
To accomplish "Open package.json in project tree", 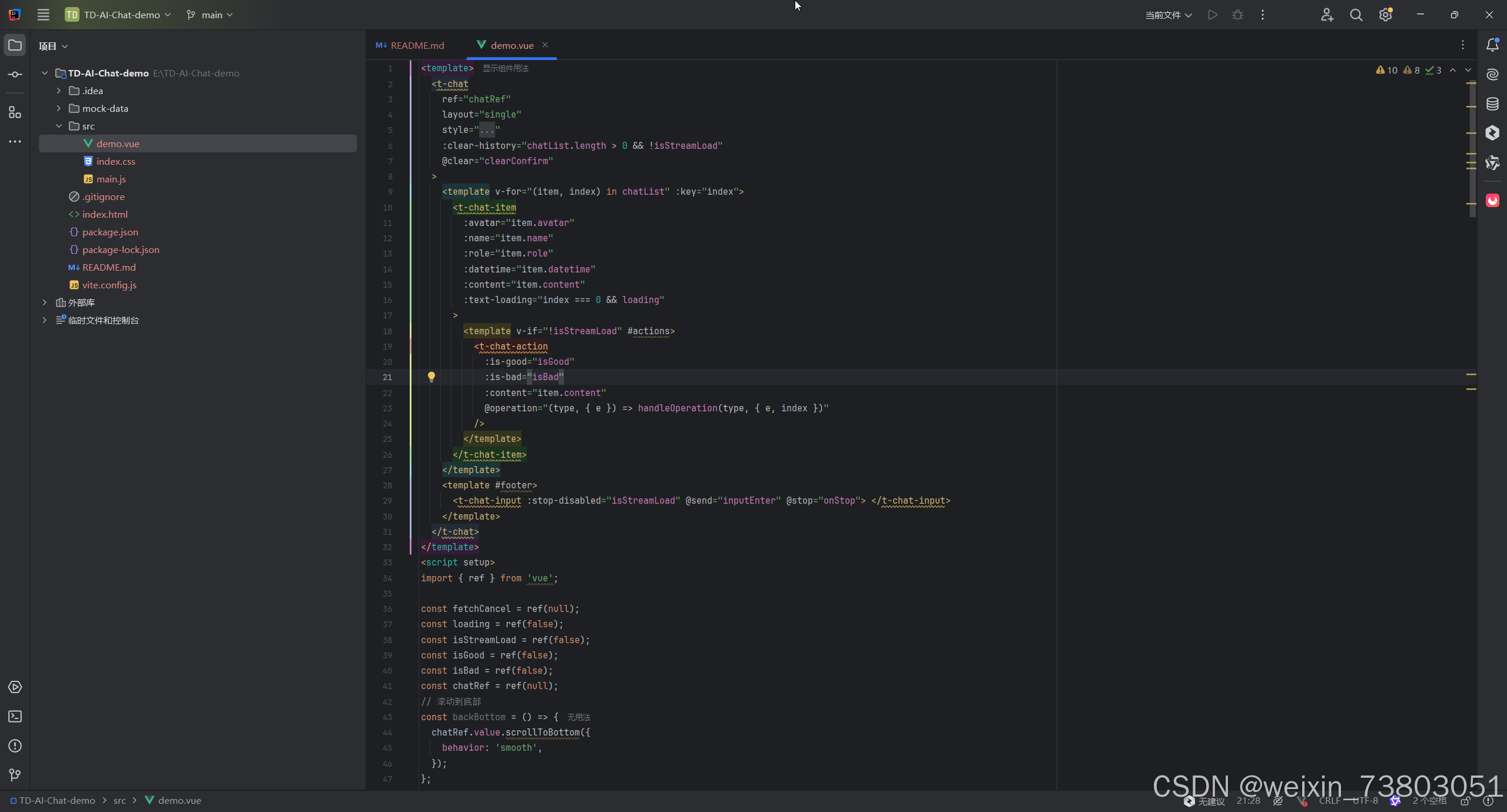I will click(x=110, y=232).
